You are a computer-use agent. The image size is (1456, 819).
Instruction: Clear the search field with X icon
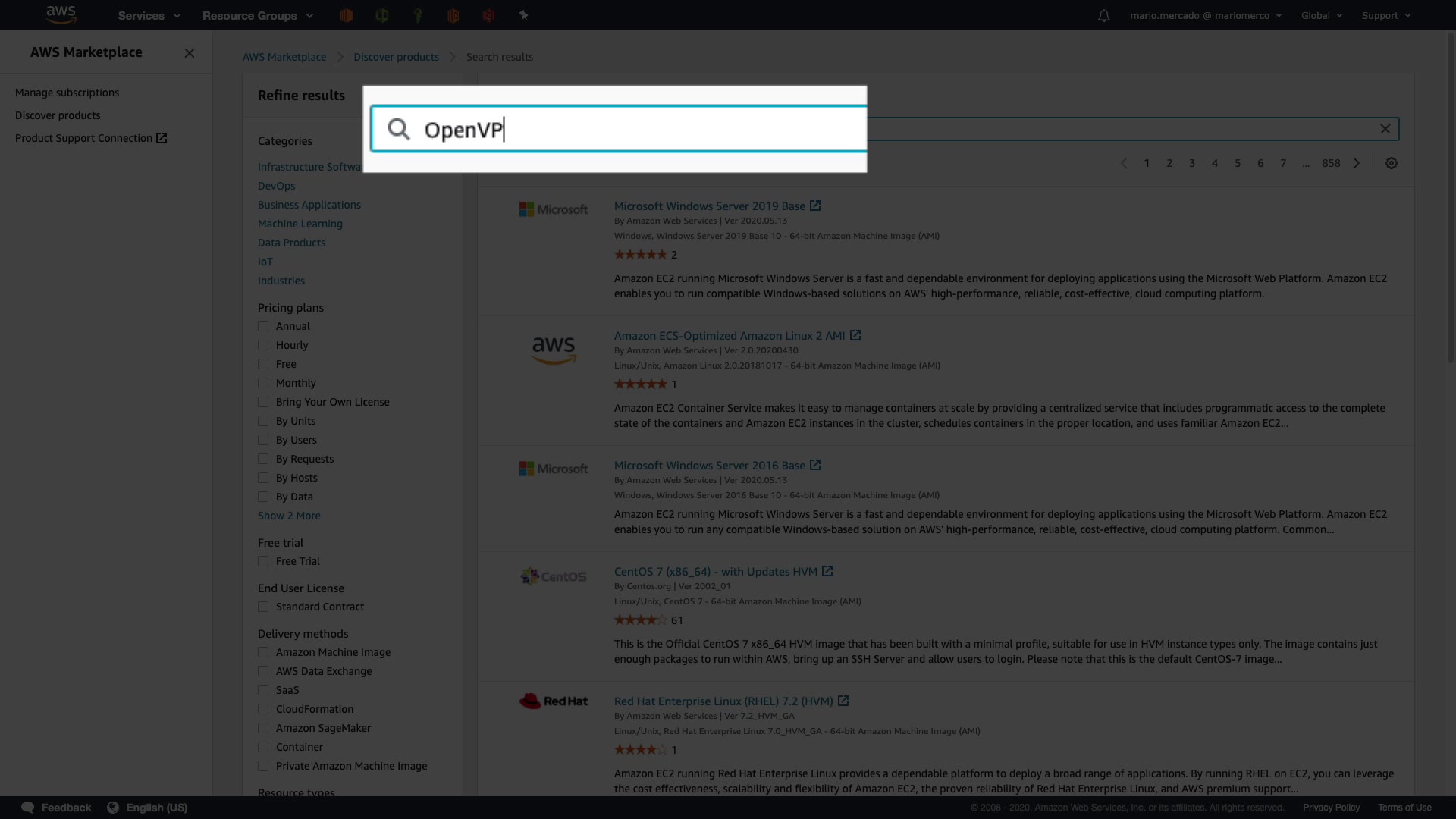point(1385,129)
